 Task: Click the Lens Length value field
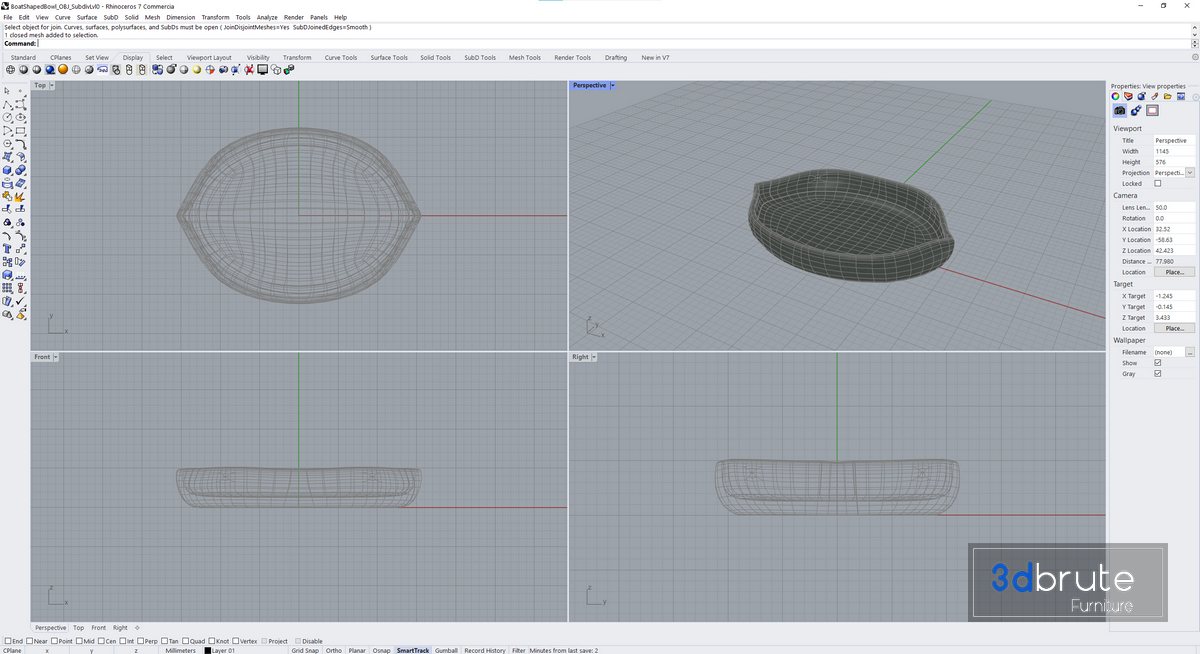click(1173, 208)
